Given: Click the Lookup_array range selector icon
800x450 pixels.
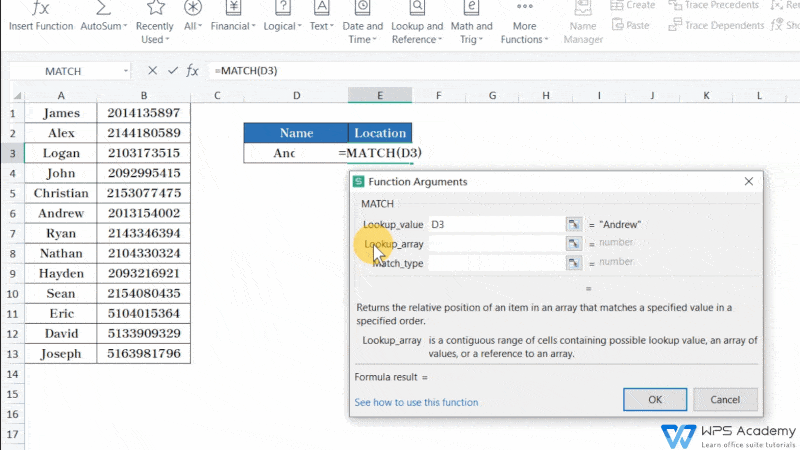Looking at the screenshot, I should point(574,243).
